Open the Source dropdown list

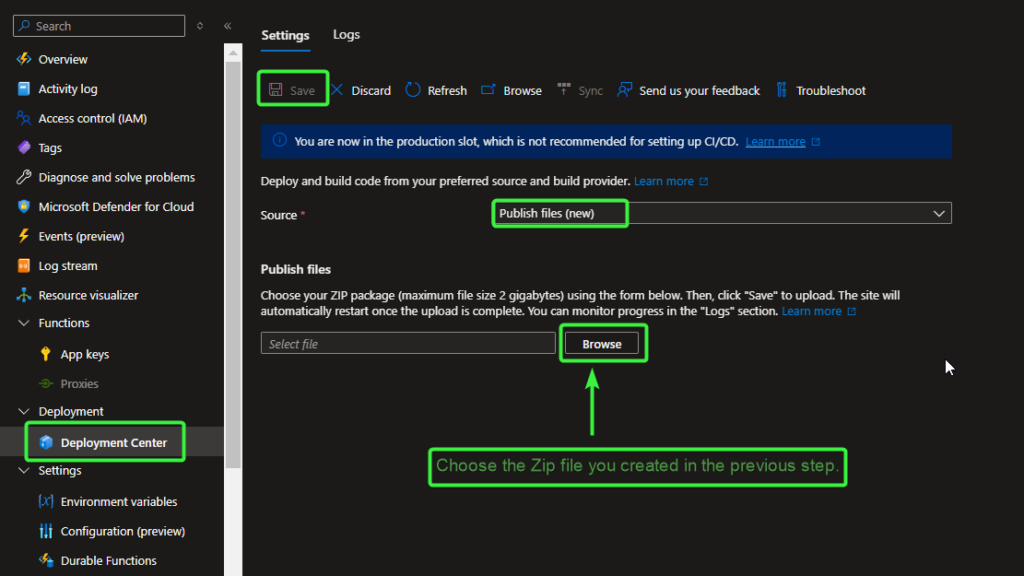(720, 213)
